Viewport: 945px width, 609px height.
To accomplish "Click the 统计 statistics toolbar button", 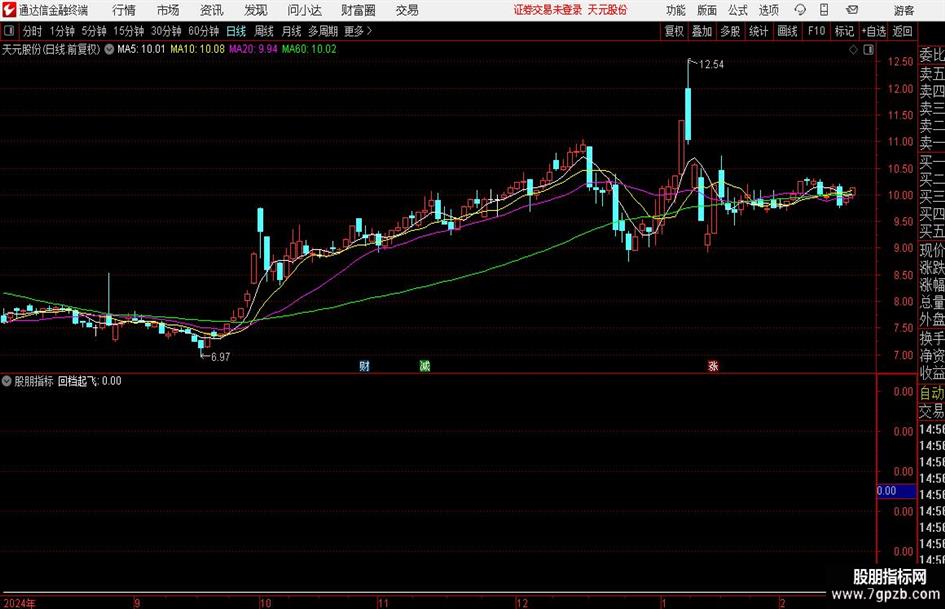I will coord(758,31).
